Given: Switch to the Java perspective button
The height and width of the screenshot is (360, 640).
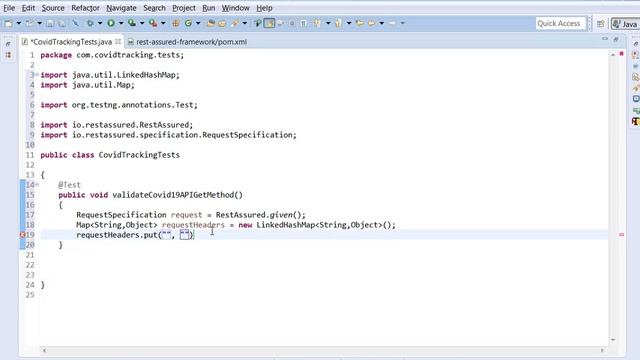Looking at the screenshot, I should [625, 24].
